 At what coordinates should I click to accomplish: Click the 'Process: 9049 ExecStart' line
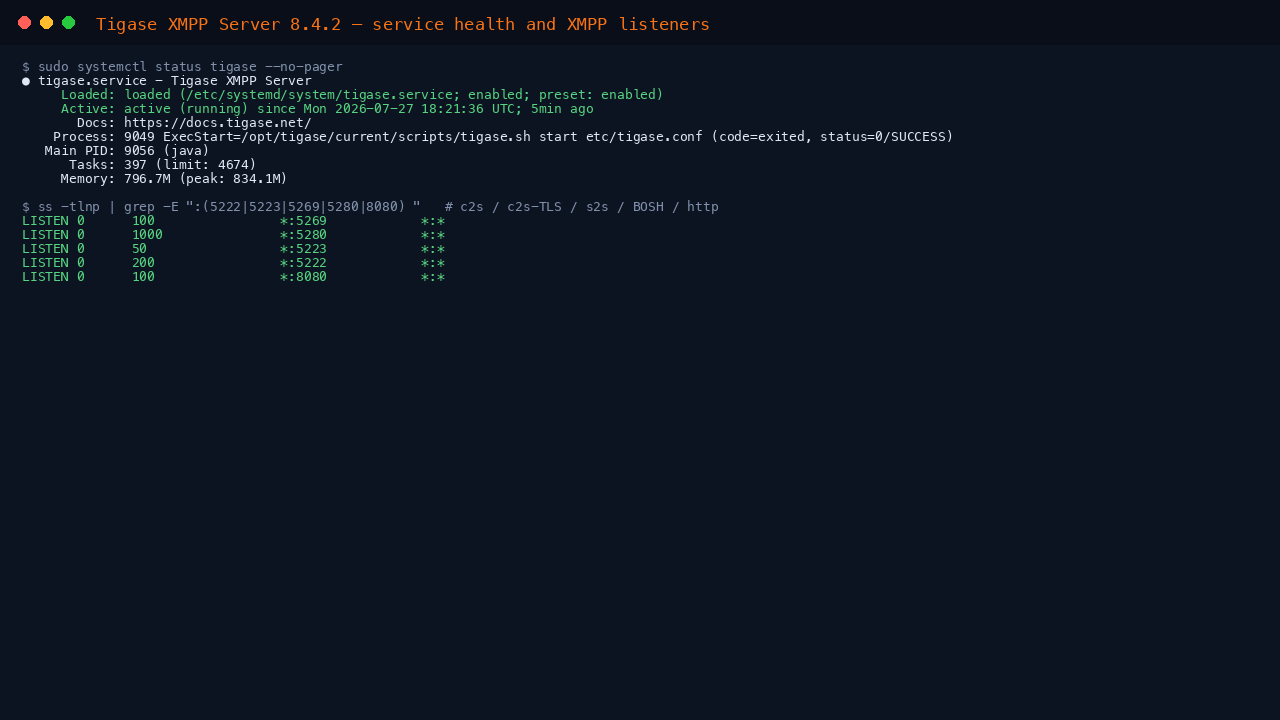click(503, 137)
